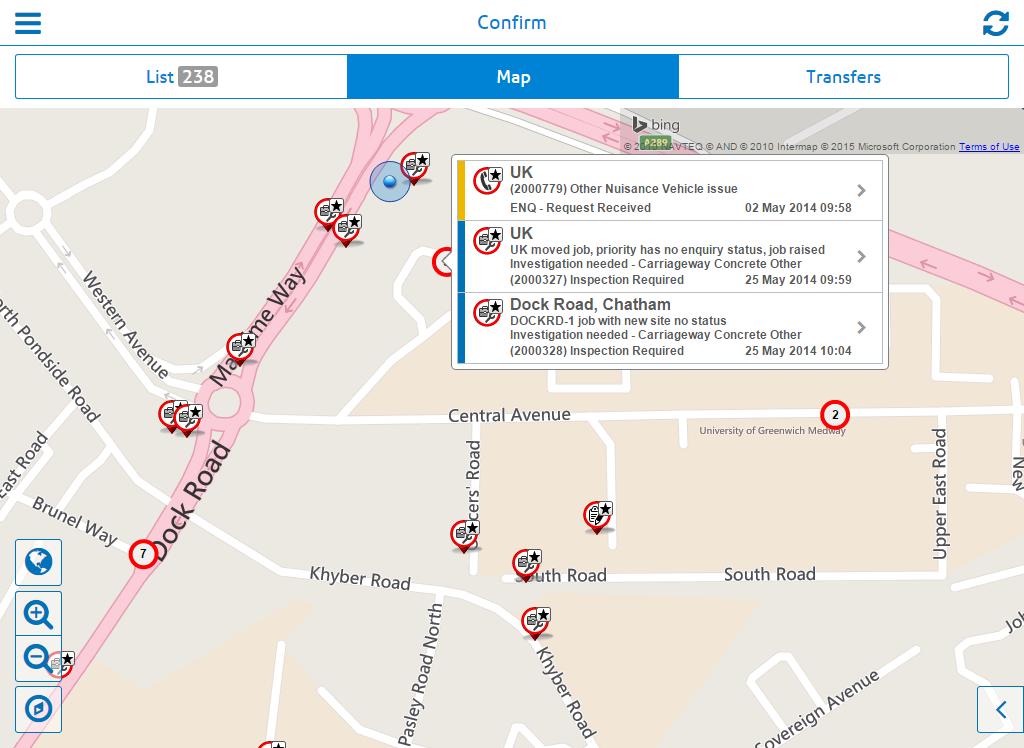Open Dock Road, Chatham job entry
The width and height of the screenshot is (1024, 748).
[670, 328]
